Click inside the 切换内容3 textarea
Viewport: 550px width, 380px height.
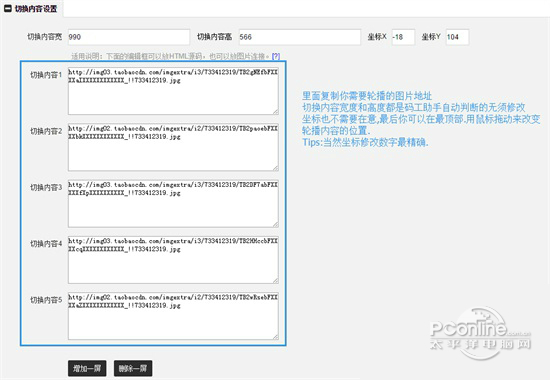[173, 204]
